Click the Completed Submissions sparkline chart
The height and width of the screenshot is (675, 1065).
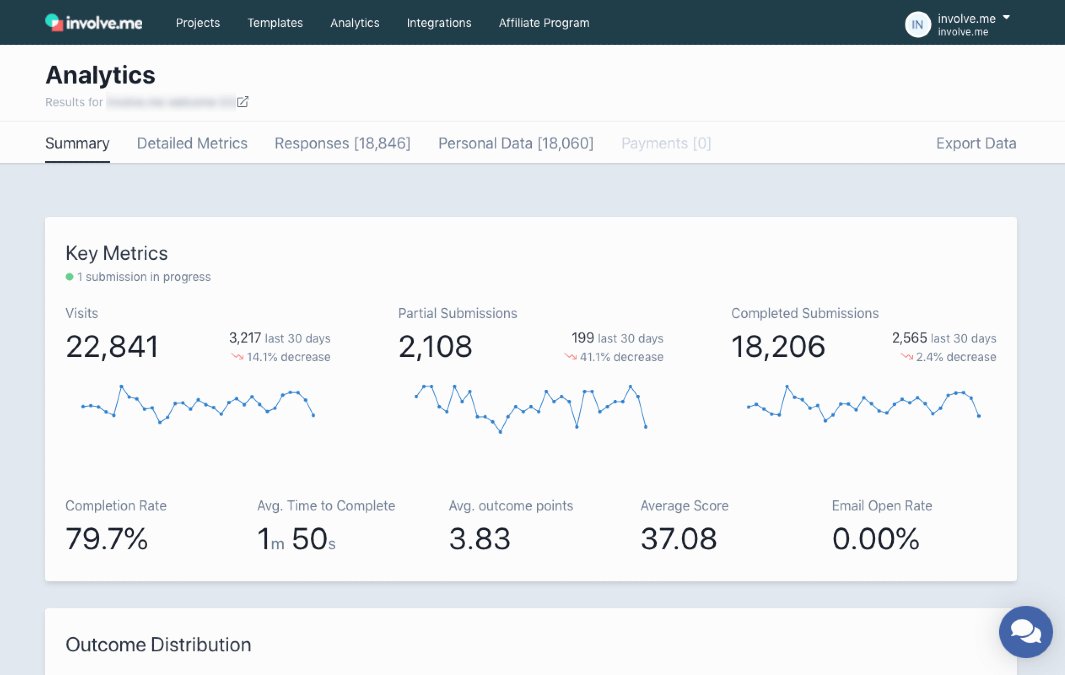pyautogui.click(x=863, y=404)
